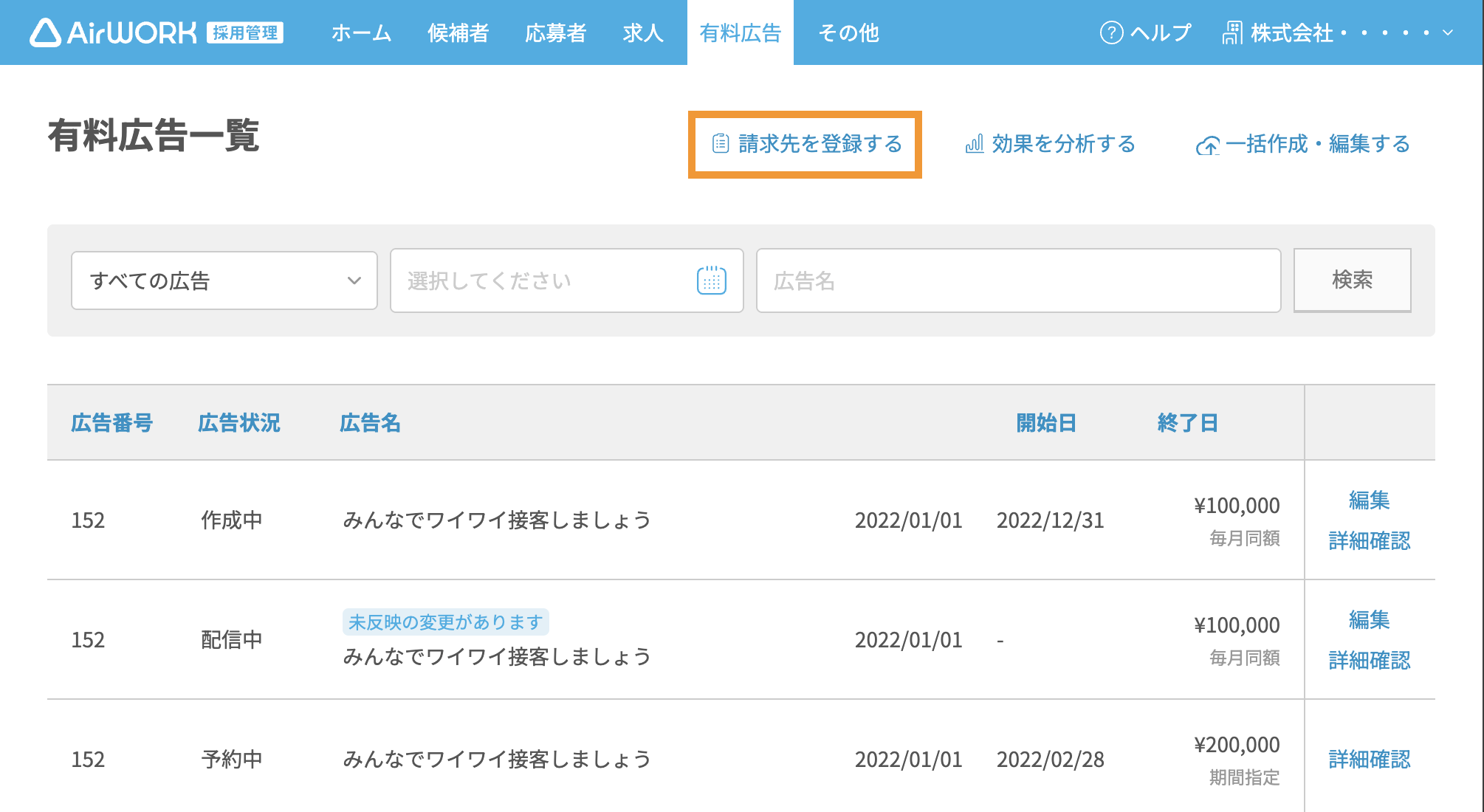Click the 期間指定 label
This screenshot has height=812, width=1484.
(1245, 777)
